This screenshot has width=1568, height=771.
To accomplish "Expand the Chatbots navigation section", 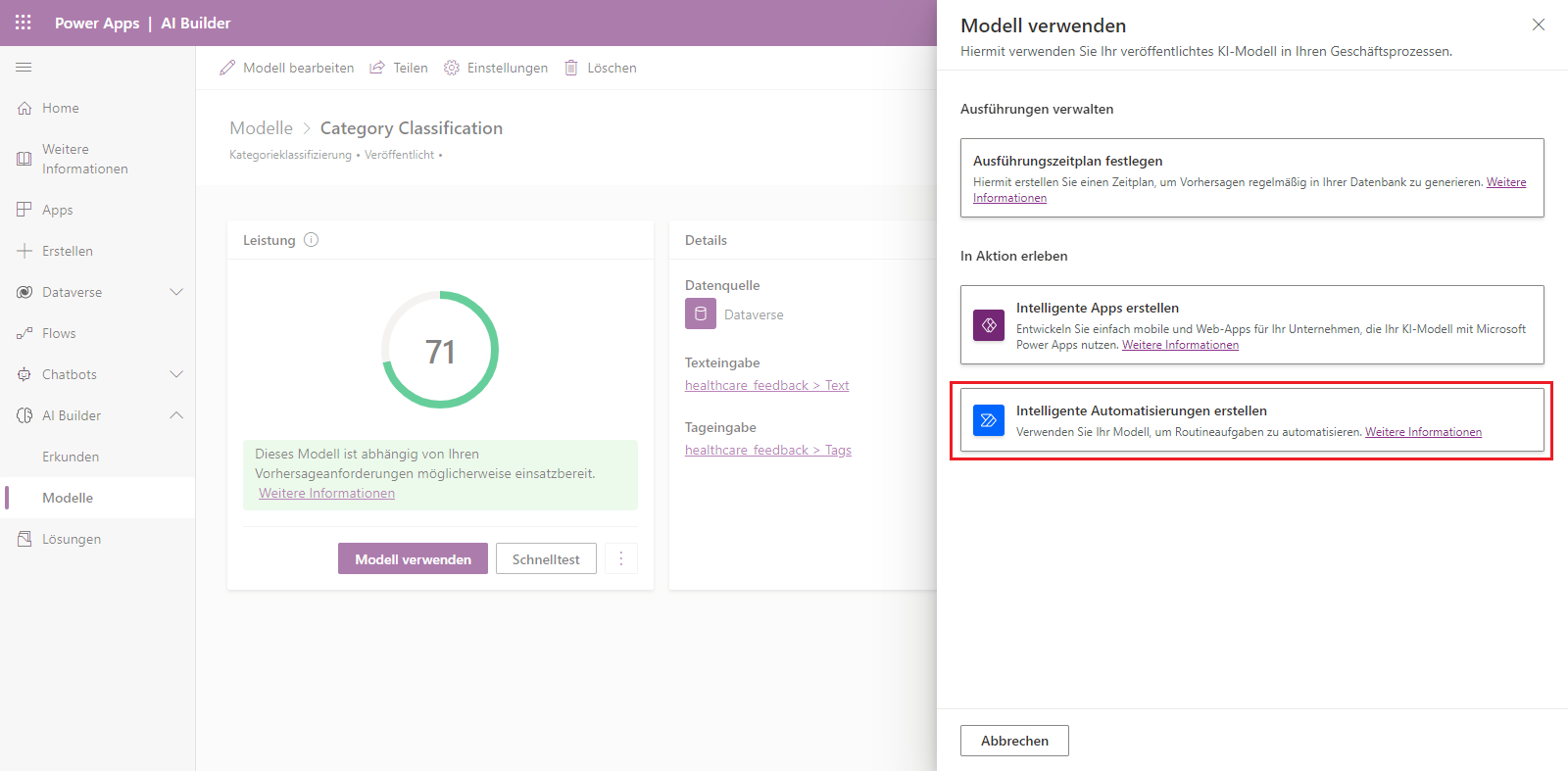I will pyautogui.click(x=176, y=374).
